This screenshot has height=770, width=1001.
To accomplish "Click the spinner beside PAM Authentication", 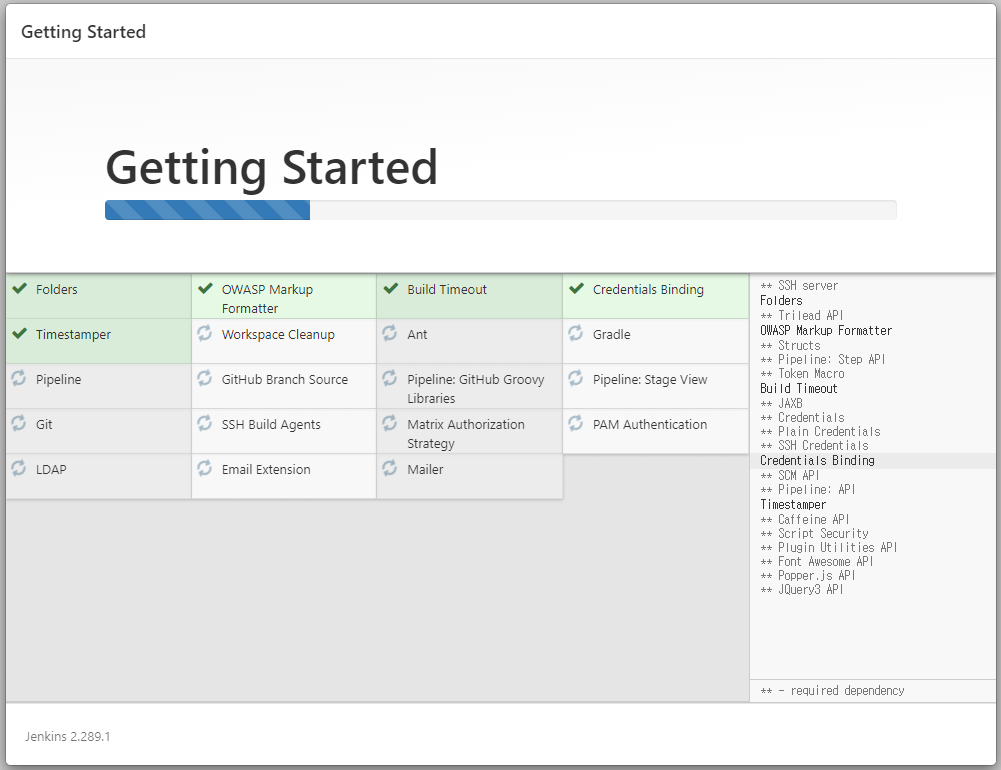I will click(575, 423).
